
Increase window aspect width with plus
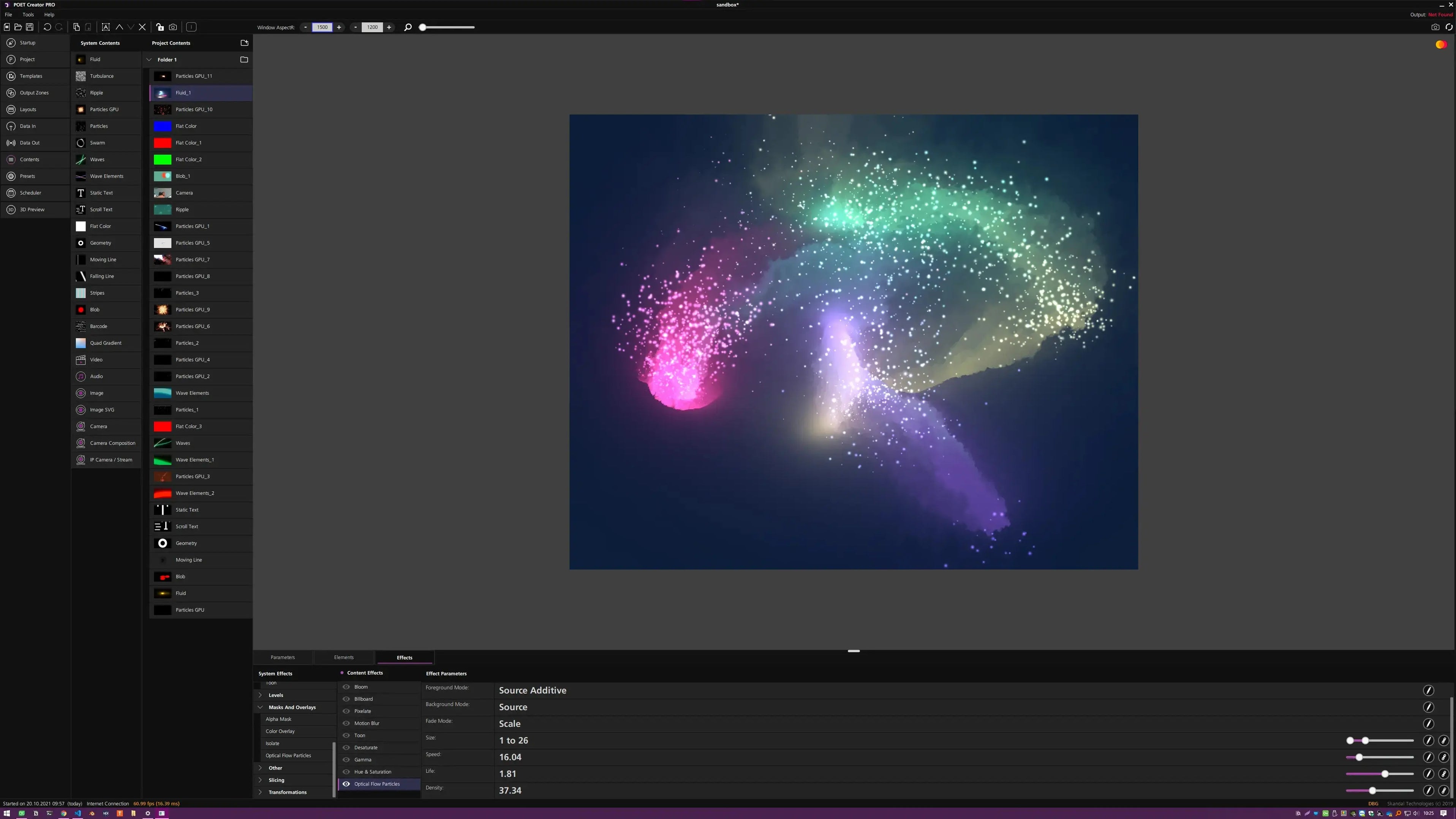(x=339, y=27)
